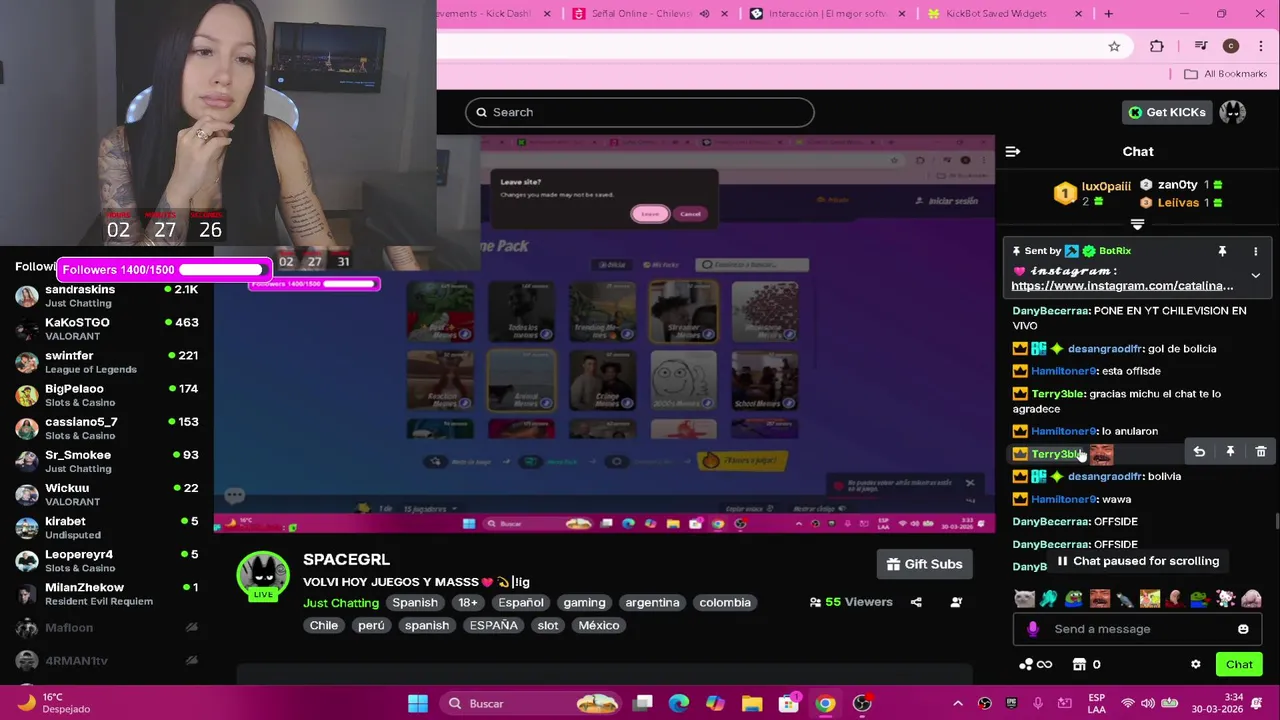Select the slot tag
This screenshot has width=1280, height=720.
pos(548,625)
